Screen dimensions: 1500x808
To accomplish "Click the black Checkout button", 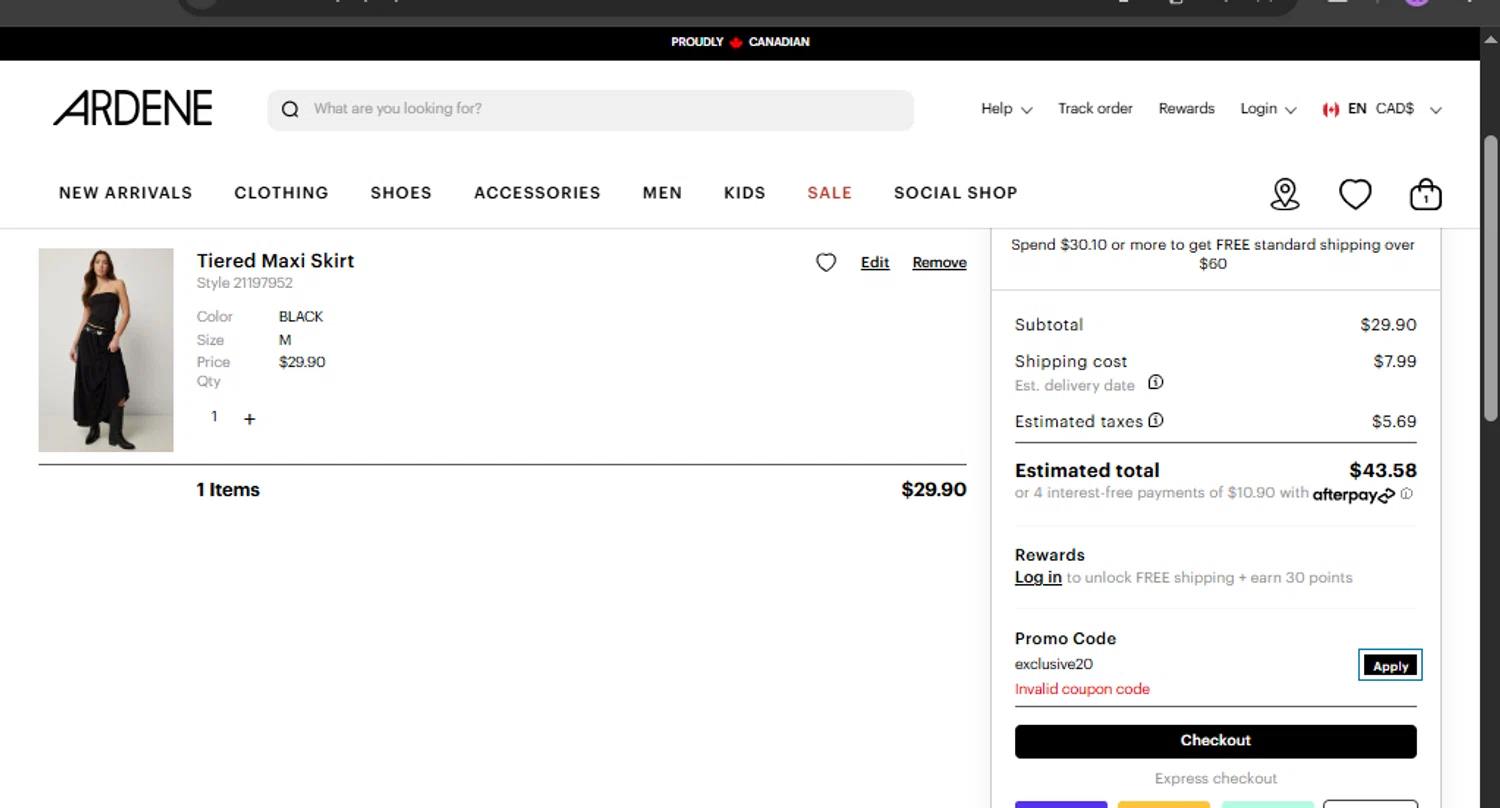I will tap(1215, 741).
